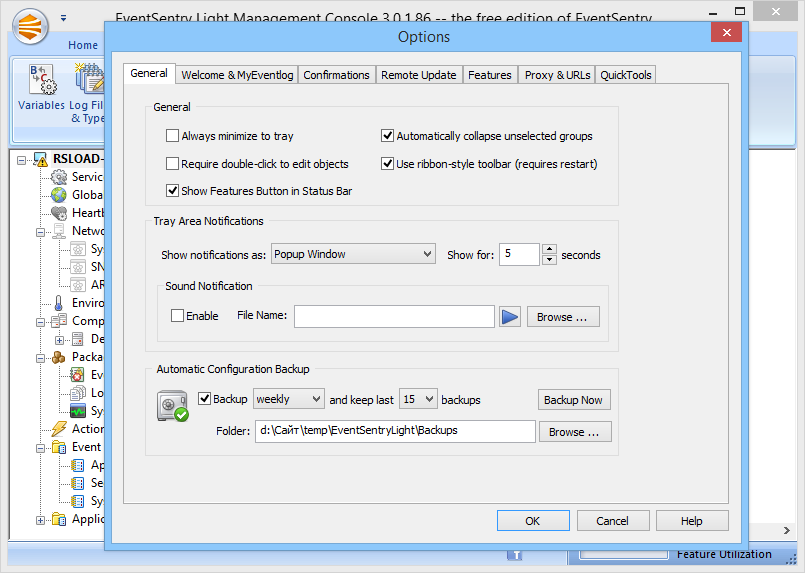
Task: Select the General tab
Action: pos(149,73)
